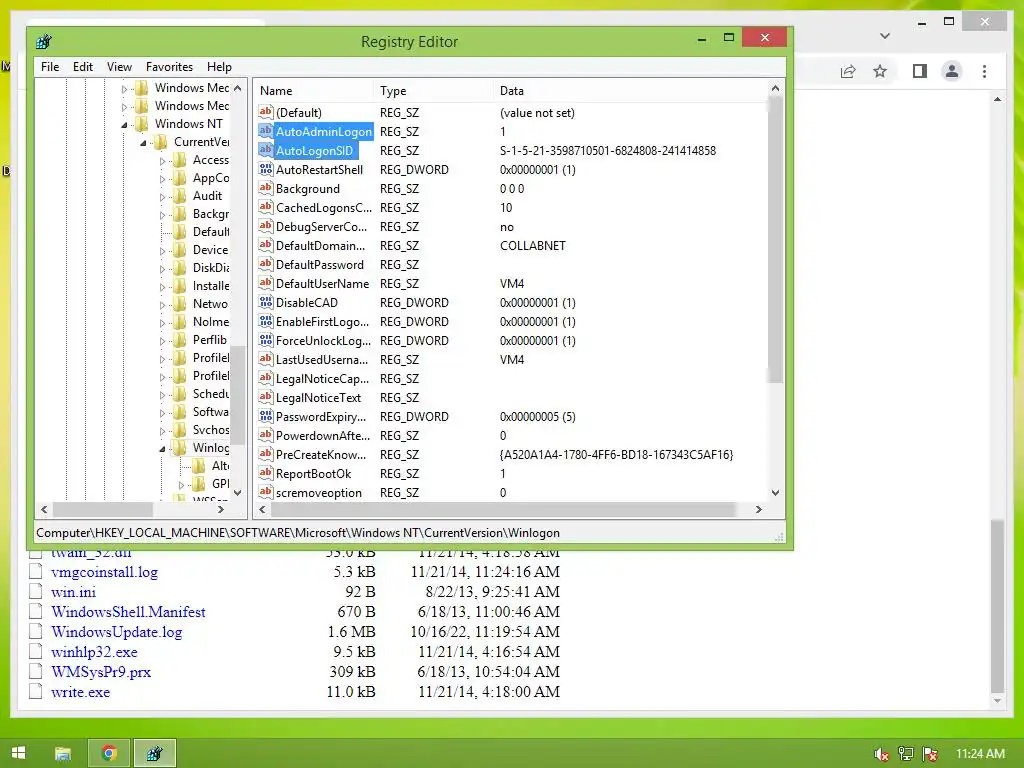Select the Background value icon
1024x768 pixels.
coord(265,188)
